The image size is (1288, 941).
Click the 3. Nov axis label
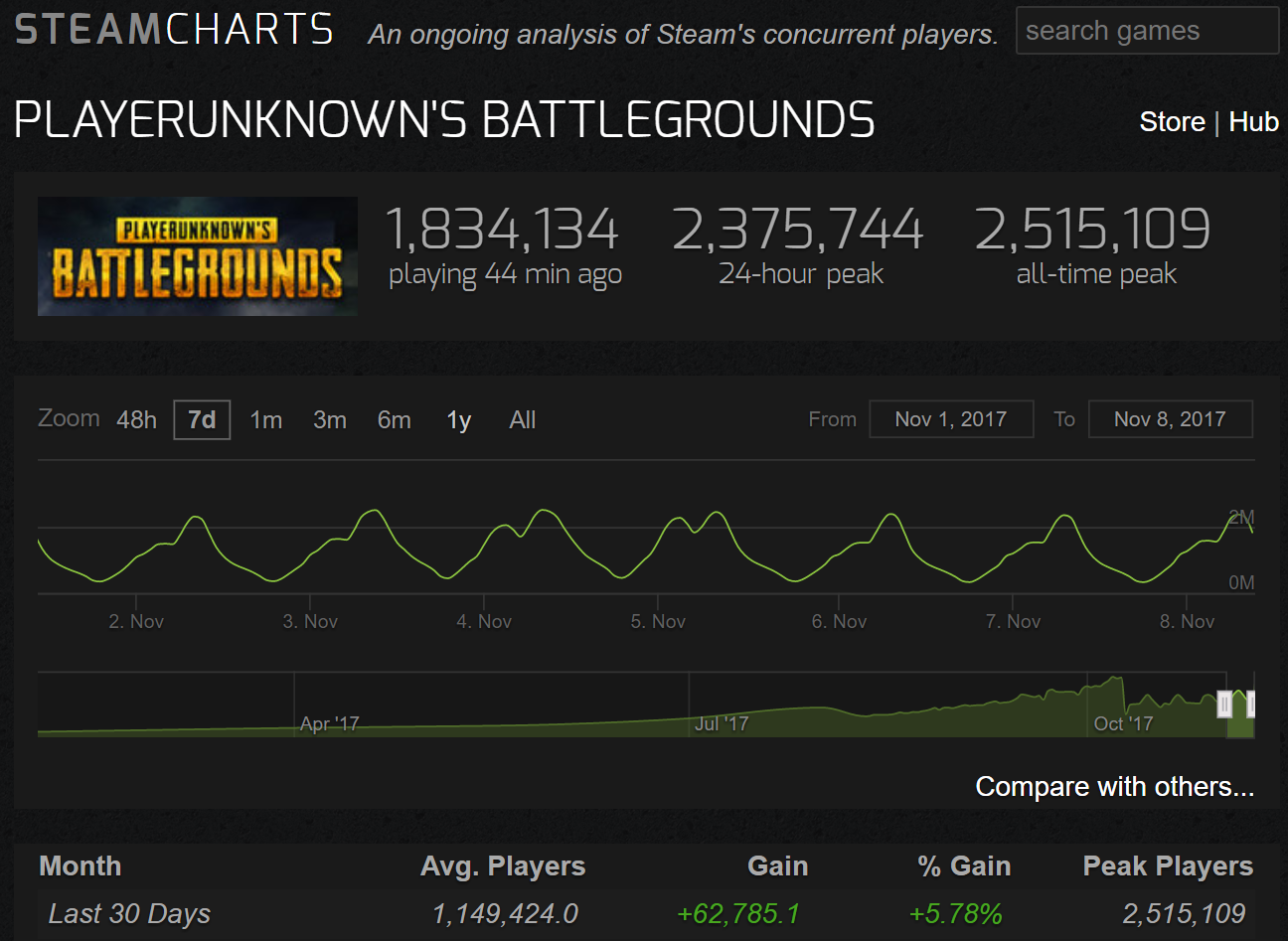coord(310,621)
